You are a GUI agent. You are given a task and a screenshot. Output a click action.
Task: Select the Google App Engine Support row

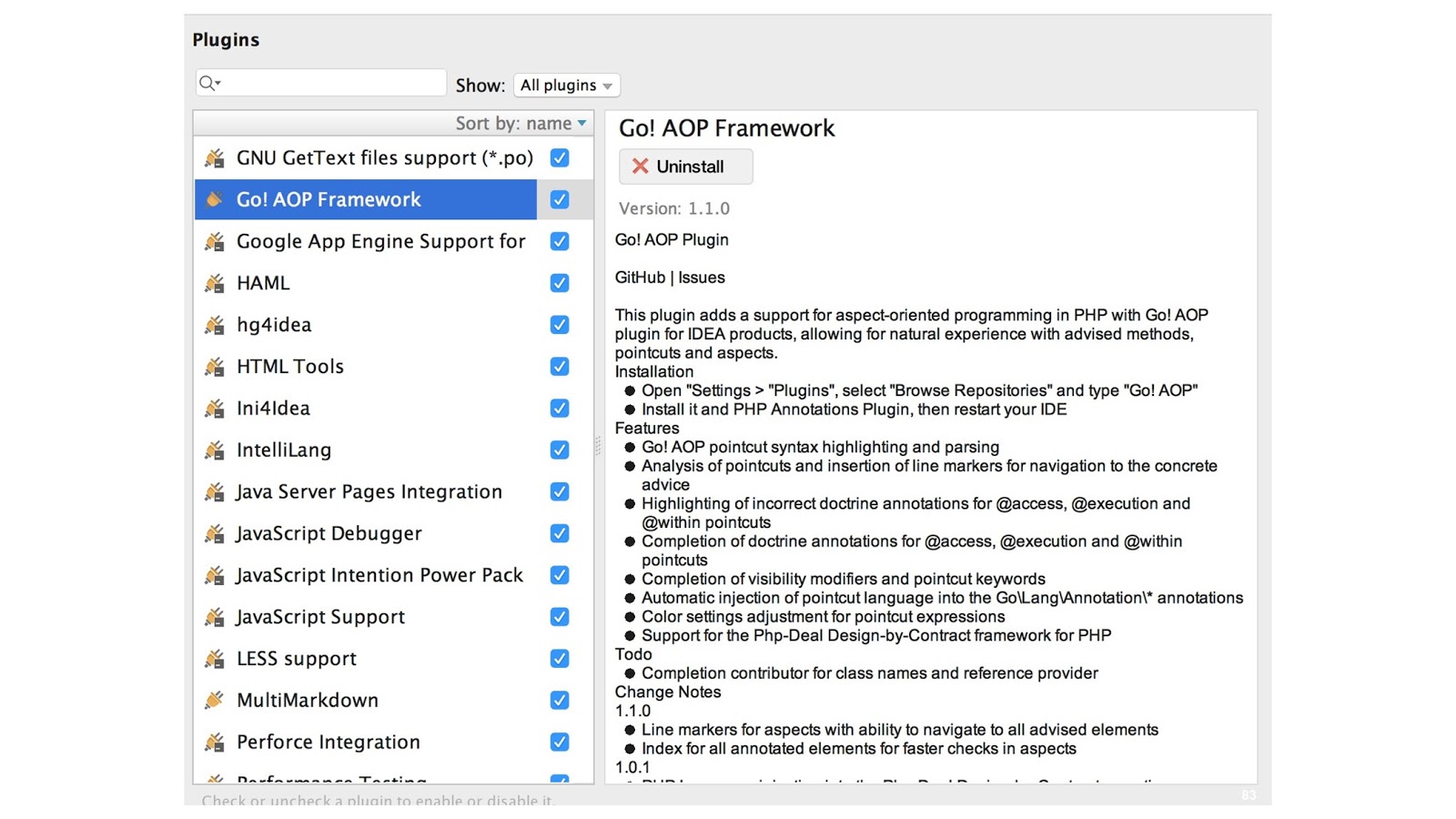point(393,241)
